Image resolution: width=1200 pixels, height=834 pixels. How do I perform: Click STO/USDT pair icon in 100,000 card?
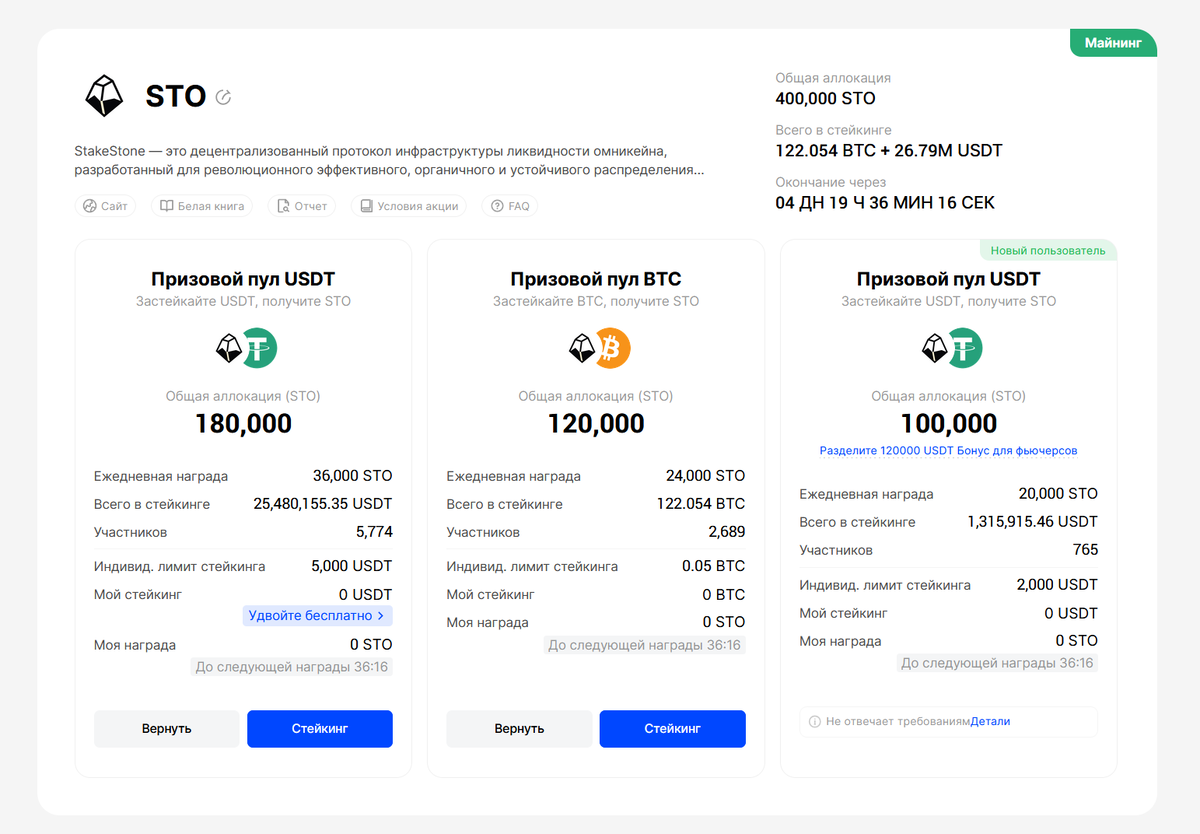coord(951,348)
